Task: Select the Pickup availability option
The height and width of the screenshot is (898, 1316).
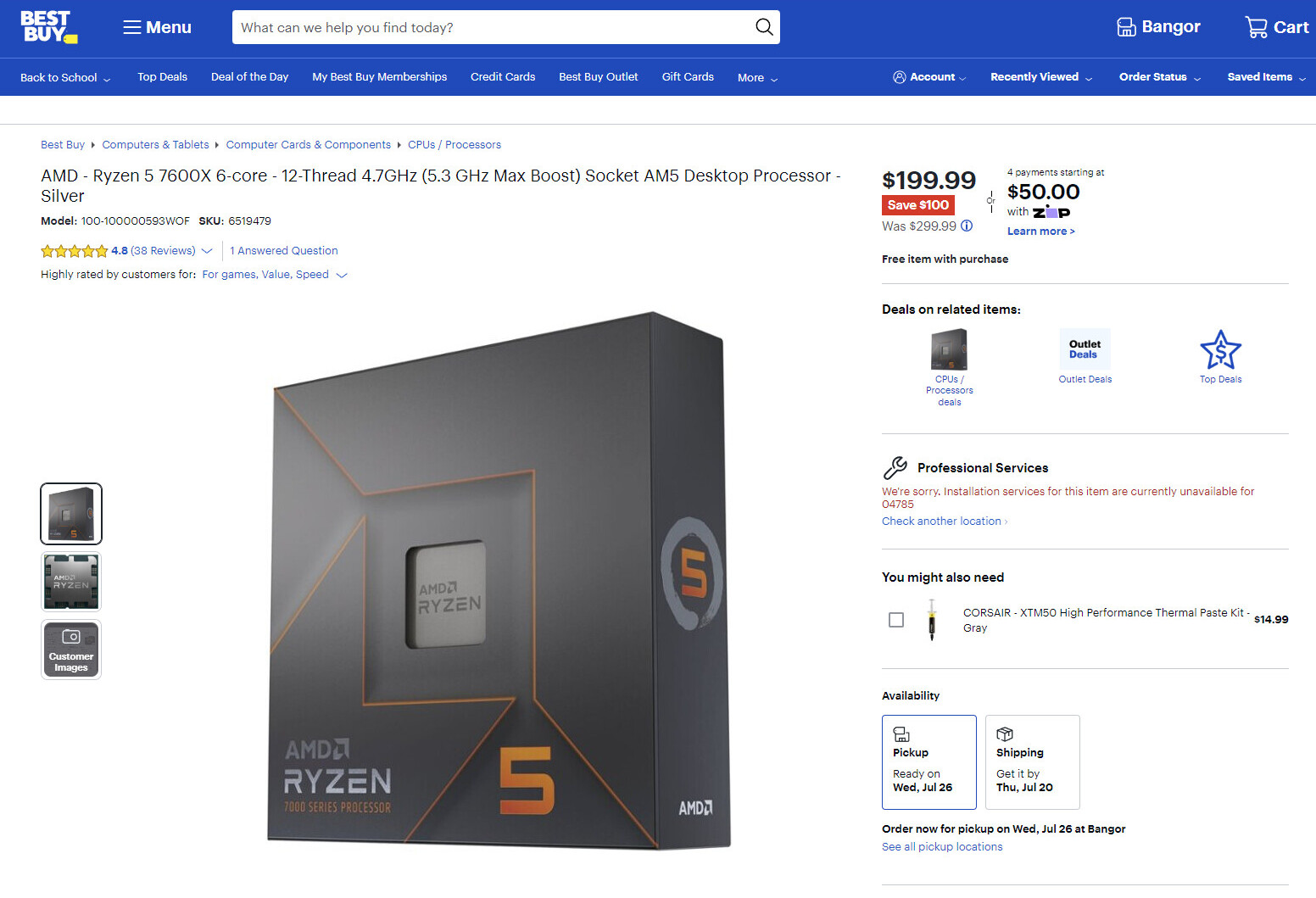Action: [929, 762]
